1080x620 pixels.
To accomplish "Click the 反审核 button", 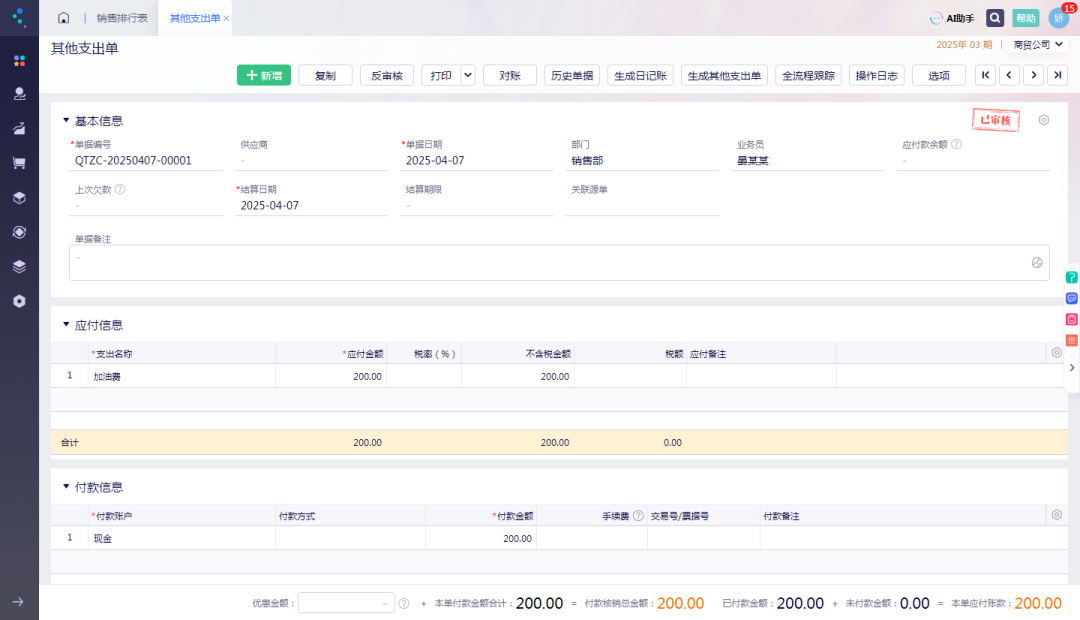I will tap(386, 75).
